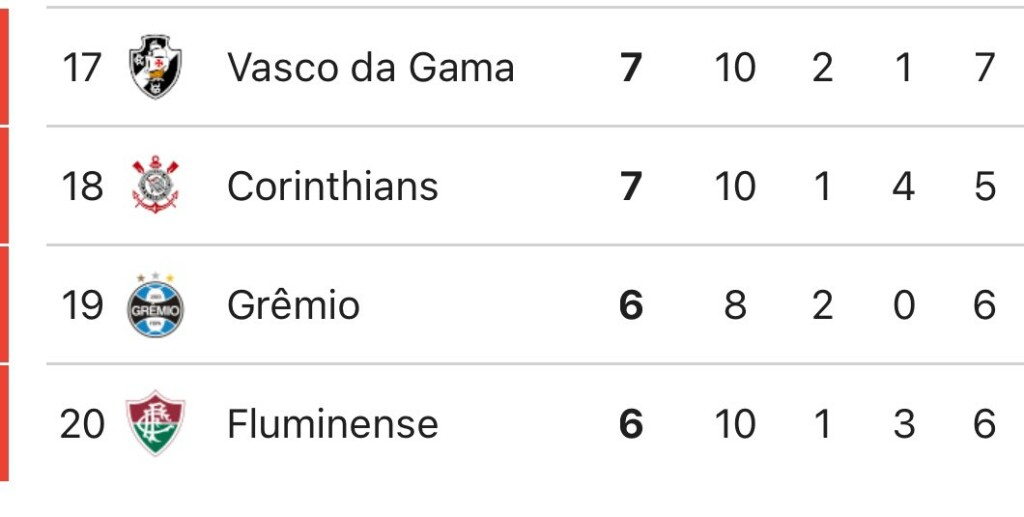The width and height of the screenshot is (1024, 517).
Task: Select position number 18 in table
Action: coord(82,187)
